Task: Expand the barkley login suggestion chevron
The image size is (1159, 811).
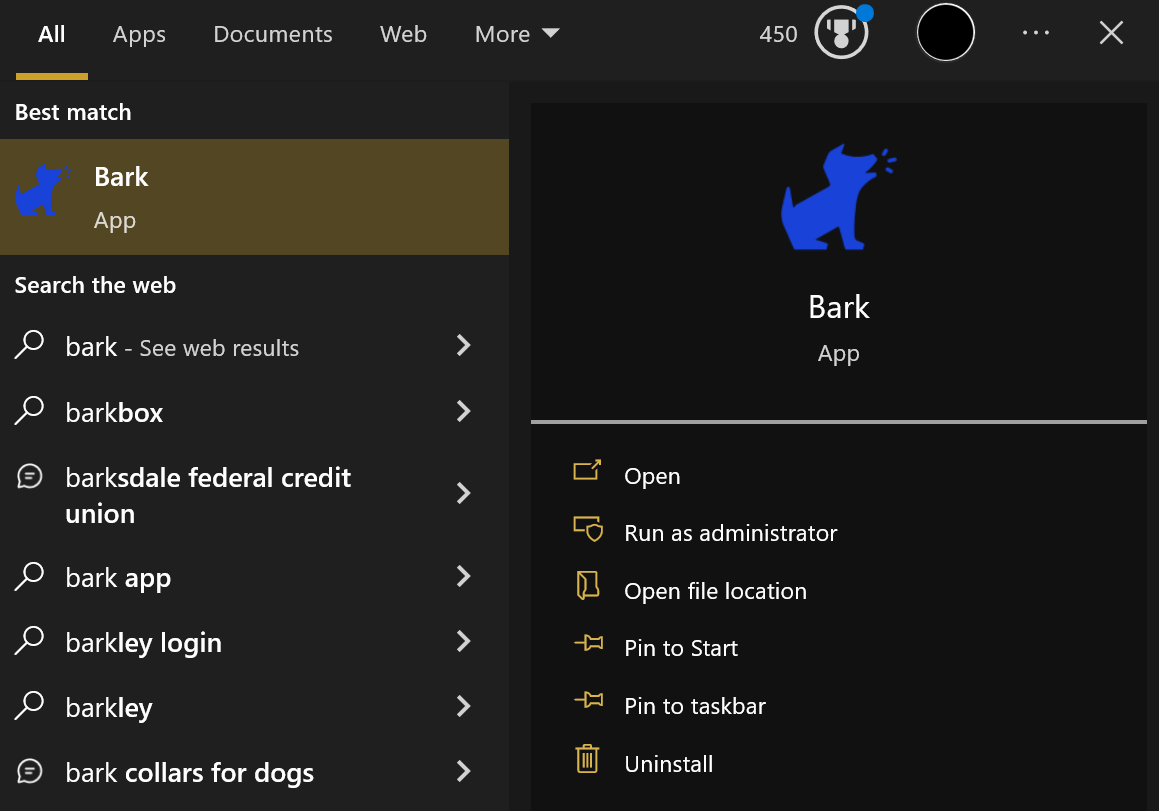Action: [463, 641]
